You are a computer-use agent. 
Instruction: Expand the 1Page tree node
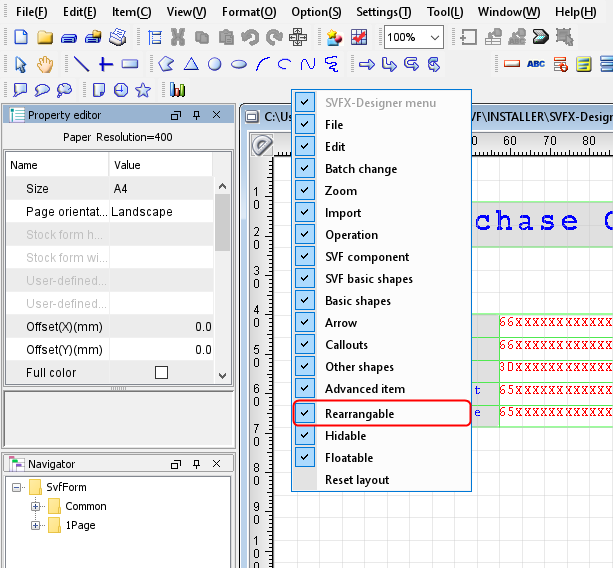(35, 525)
